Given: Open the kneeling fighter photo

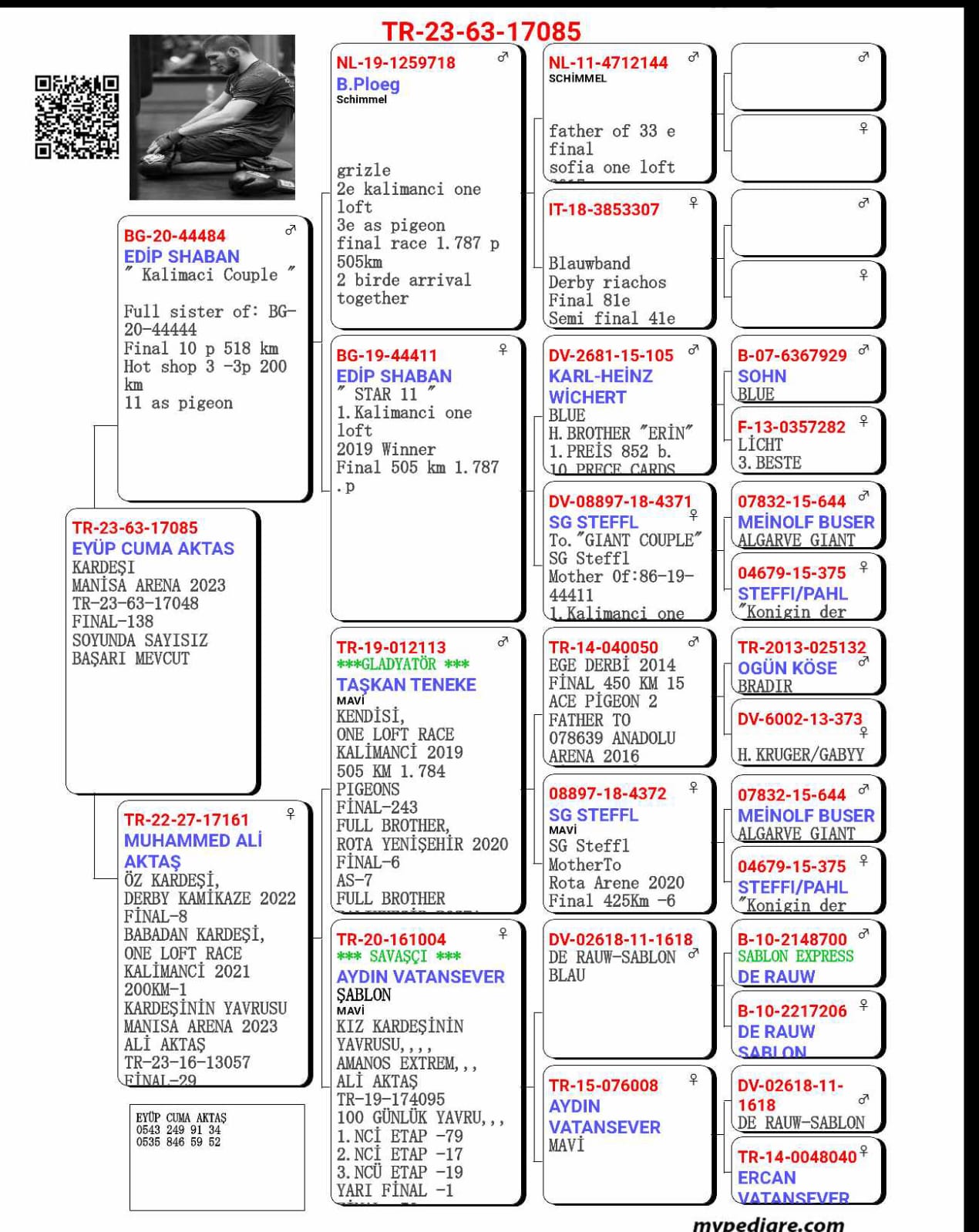Looking at the screenshot, I should pos(212,117).
